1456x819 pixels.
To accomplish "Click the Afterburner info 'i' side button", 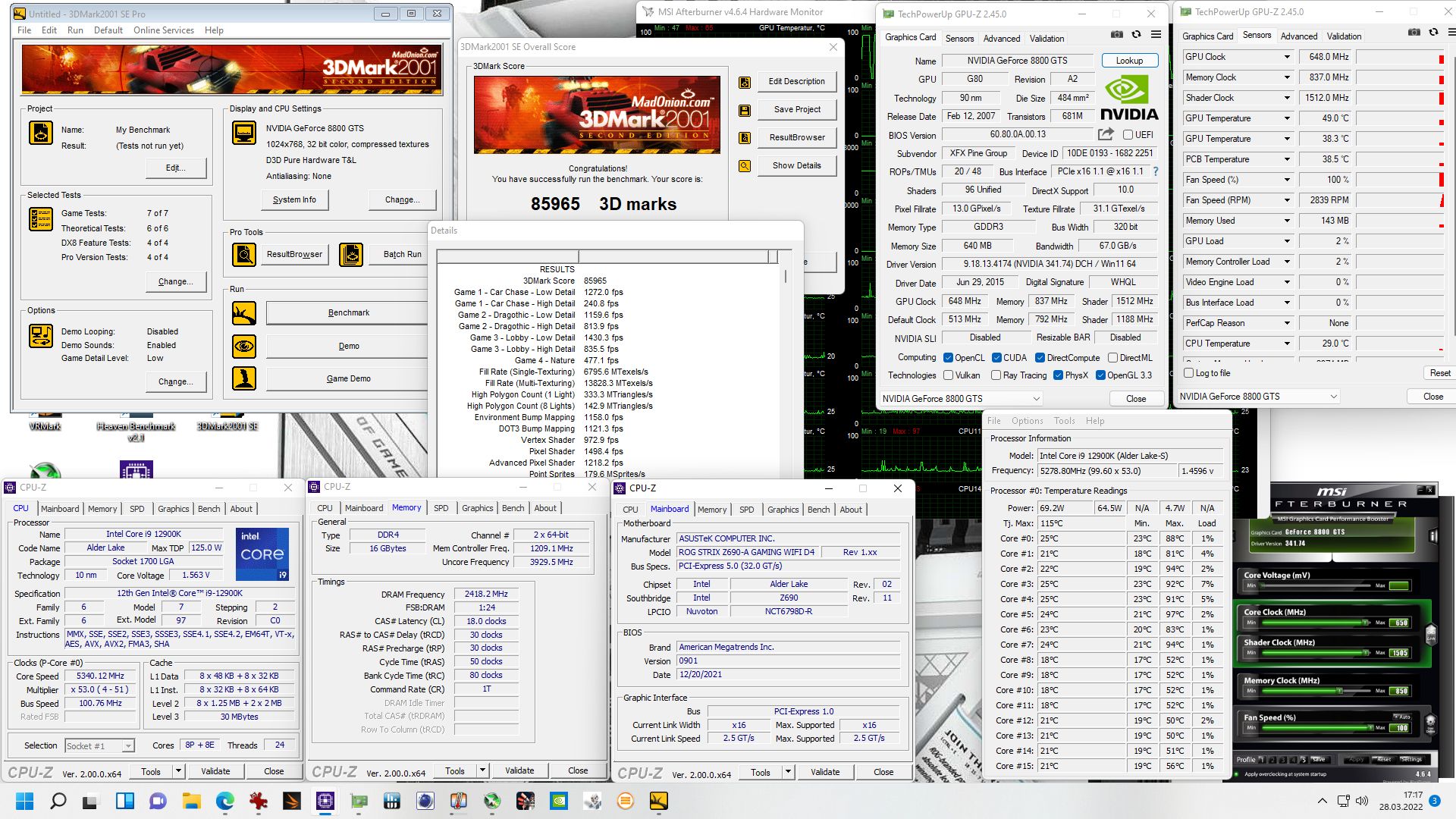I will (x=1433, y=537).
